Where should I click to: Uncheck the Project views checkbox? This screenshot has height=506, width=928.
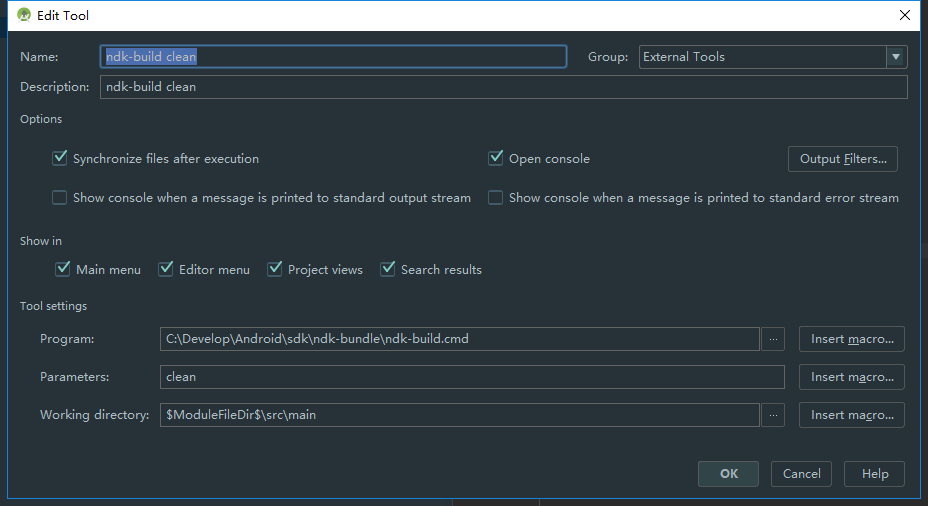click(x=275, y=269)
